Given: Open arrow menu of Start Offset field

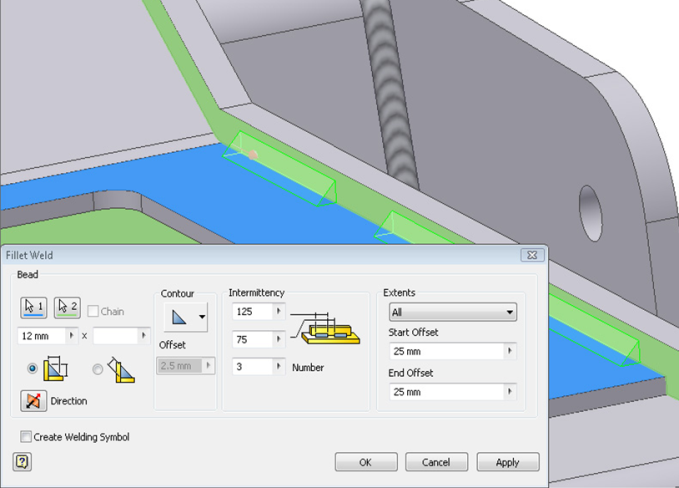Looking at the screenshot, I should [510, 351].
